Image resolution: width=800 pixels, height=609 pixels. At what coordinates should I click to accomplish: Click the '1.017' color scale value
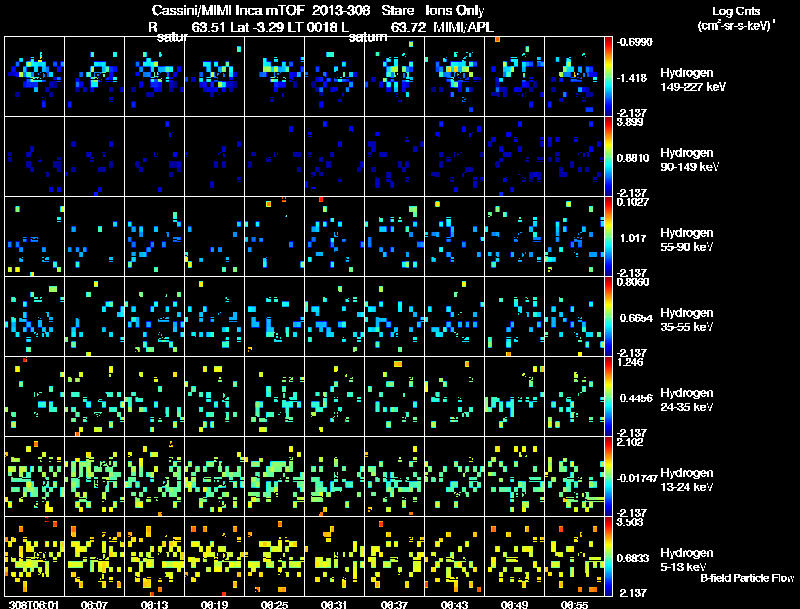633,238
